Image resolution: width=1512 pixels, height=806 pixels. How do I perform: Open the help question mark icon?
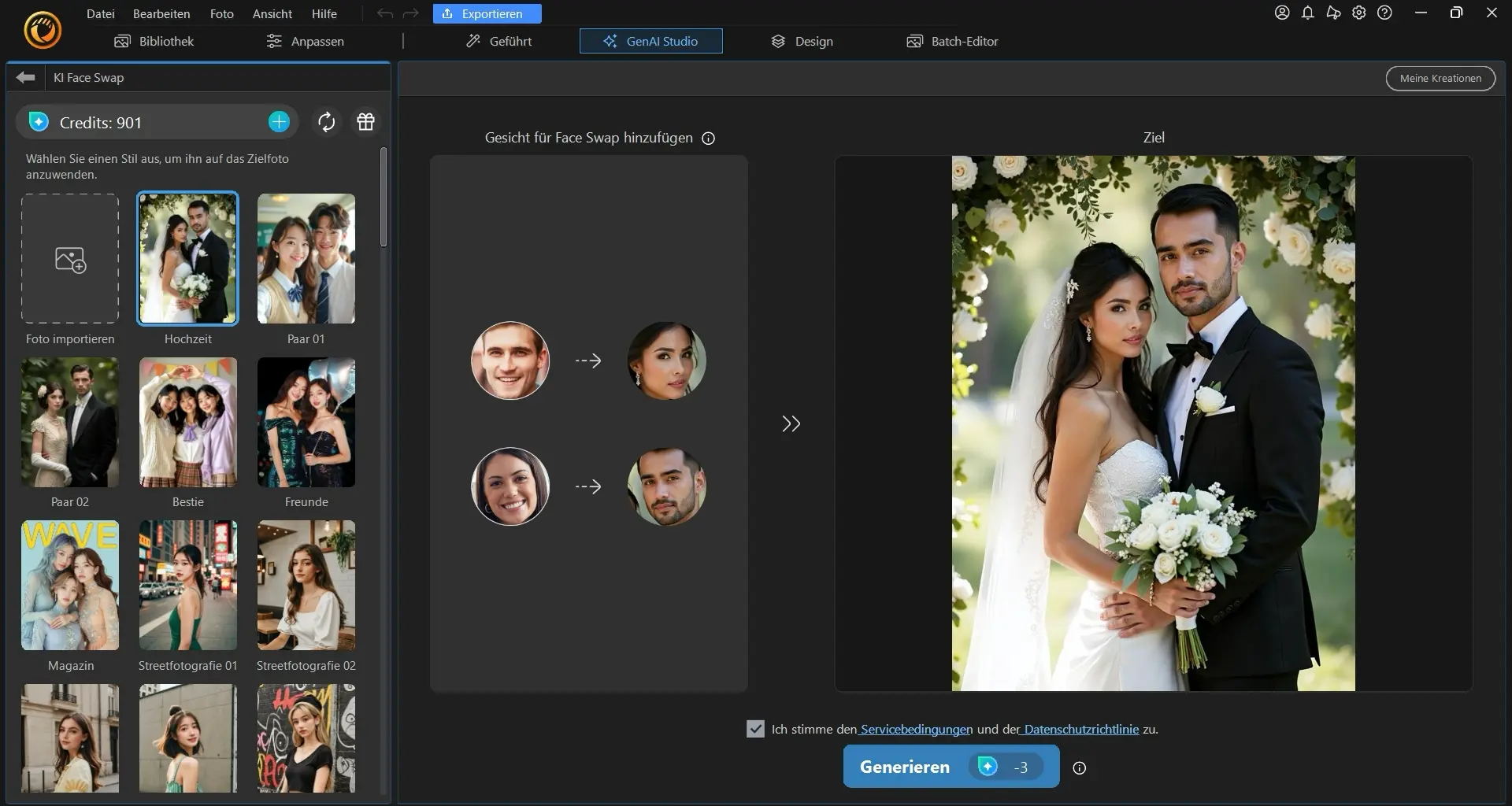coord(1384,13)
